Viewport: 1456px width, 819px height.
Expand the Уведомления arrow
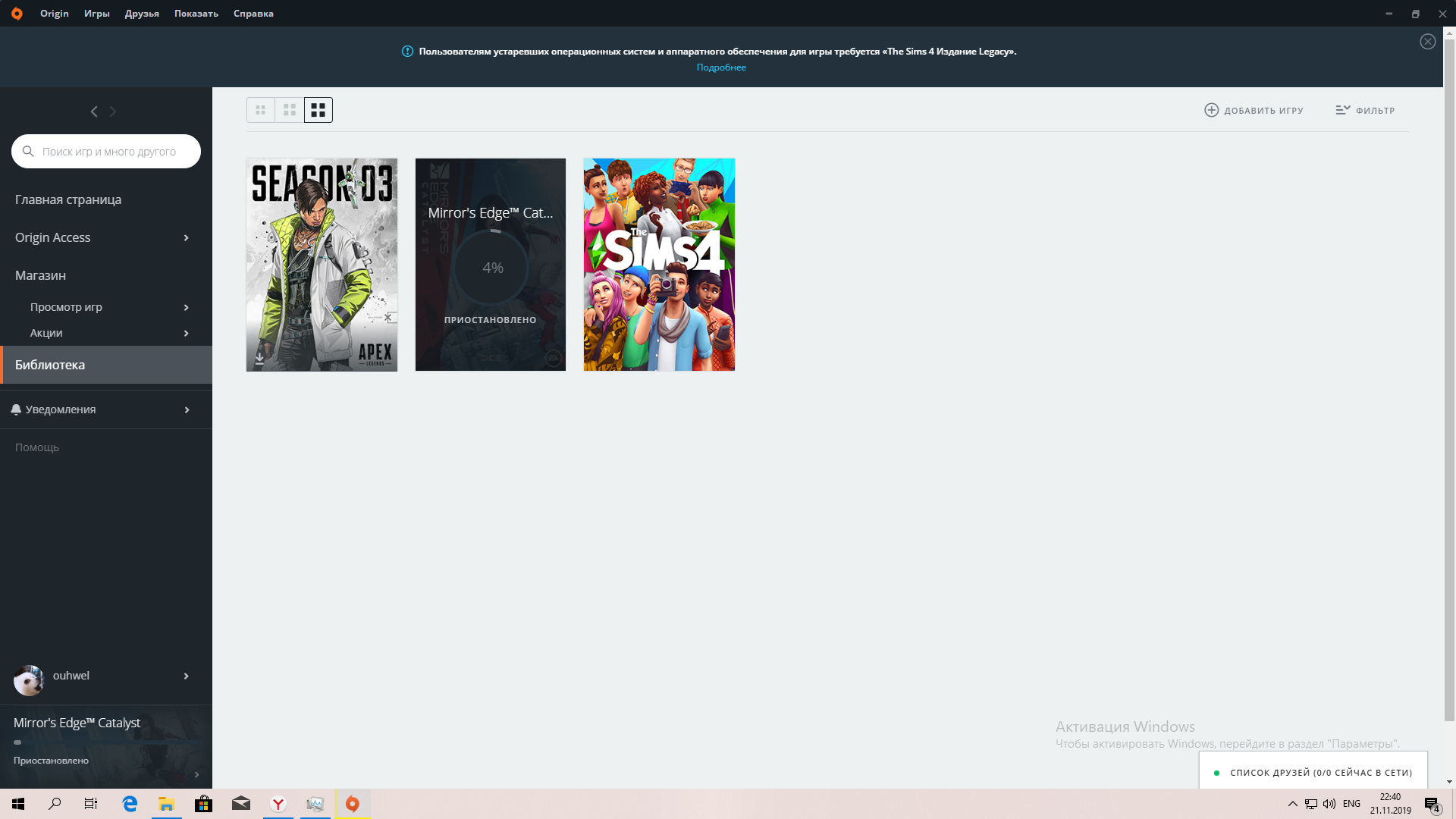[x=187, y=410]
